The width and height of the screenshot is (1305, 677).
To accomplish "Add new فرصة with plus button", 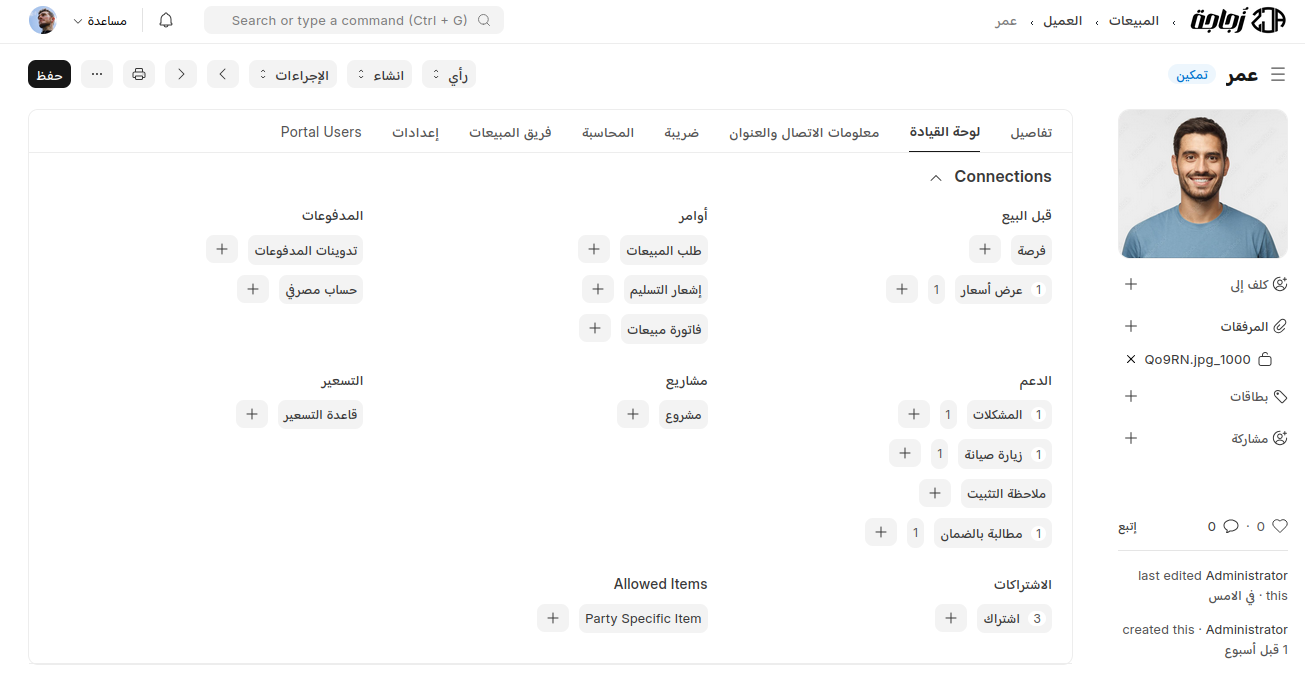I will tap(985, 249).
